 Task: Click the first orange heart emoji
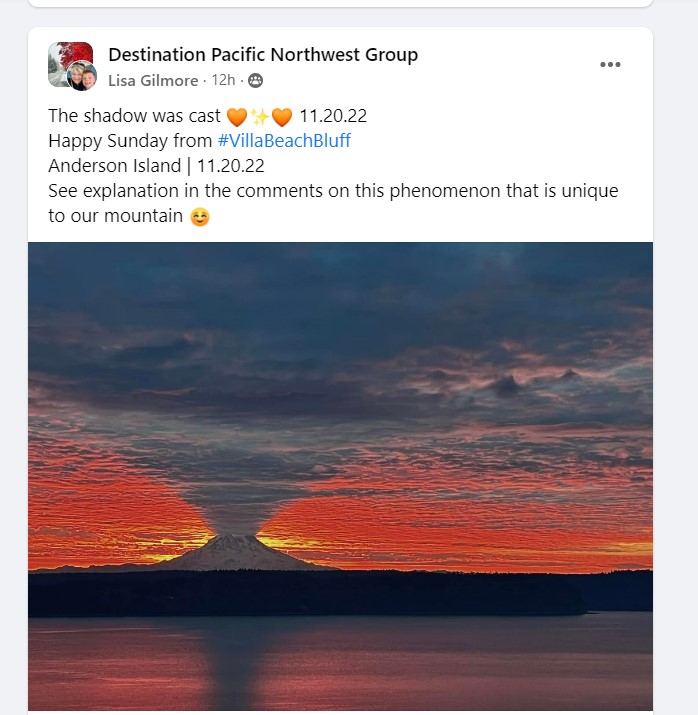[x=237, y=117]
